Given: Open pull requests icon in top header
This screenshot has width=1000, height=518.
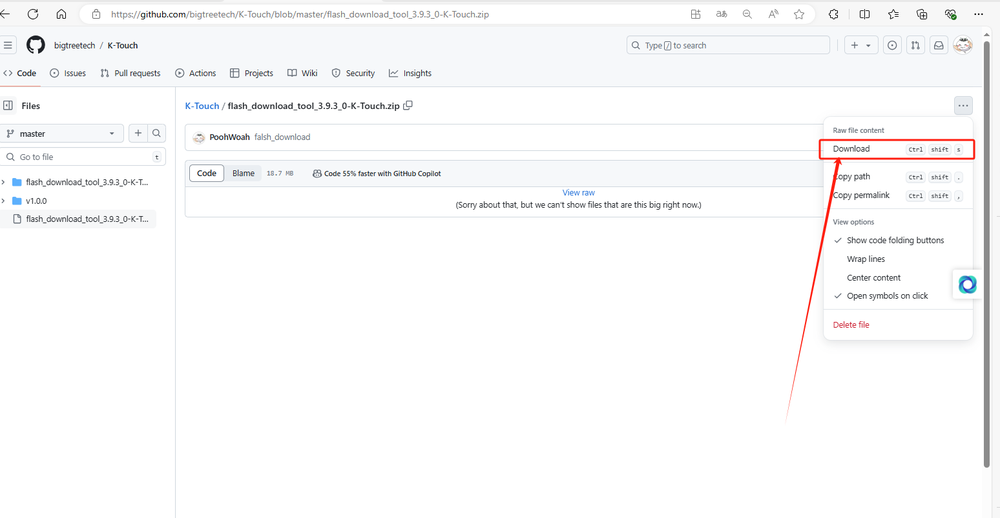Looking at the screenshot, I should tap(915, 45).
